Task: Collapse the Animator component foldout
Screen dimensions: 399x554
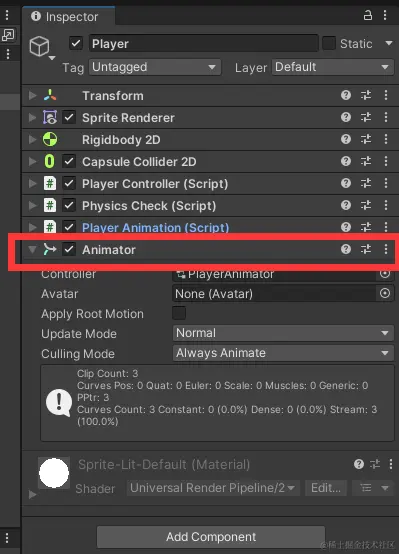Action: pyautogui.click(x=33, y=249)
